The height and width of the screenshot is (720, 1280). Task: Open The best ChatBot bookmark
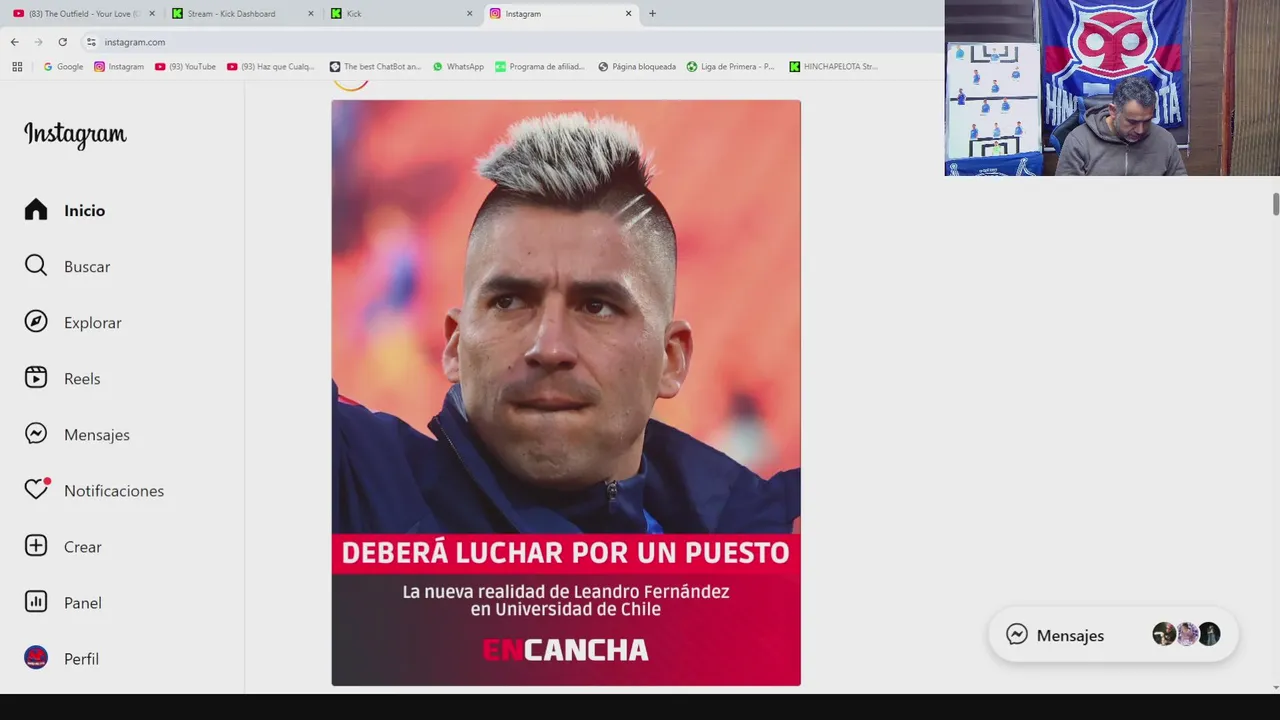click(376, 67)
